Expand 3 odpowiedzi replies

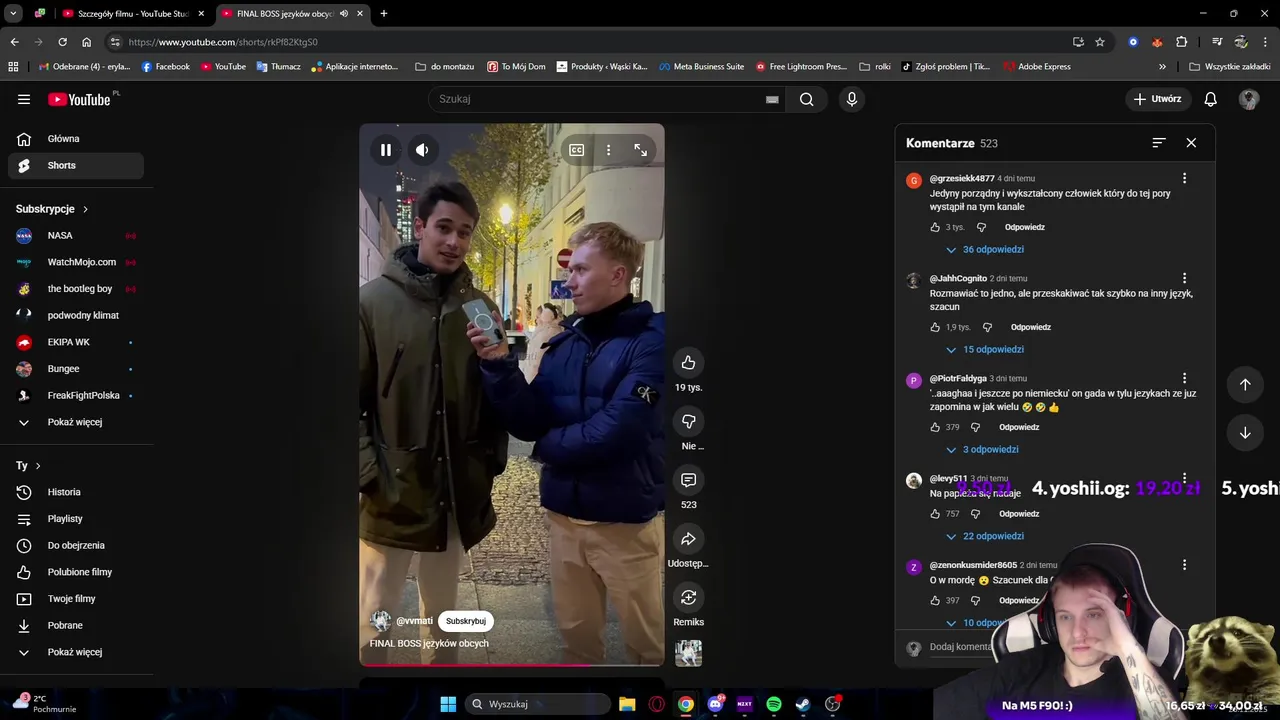982,449
